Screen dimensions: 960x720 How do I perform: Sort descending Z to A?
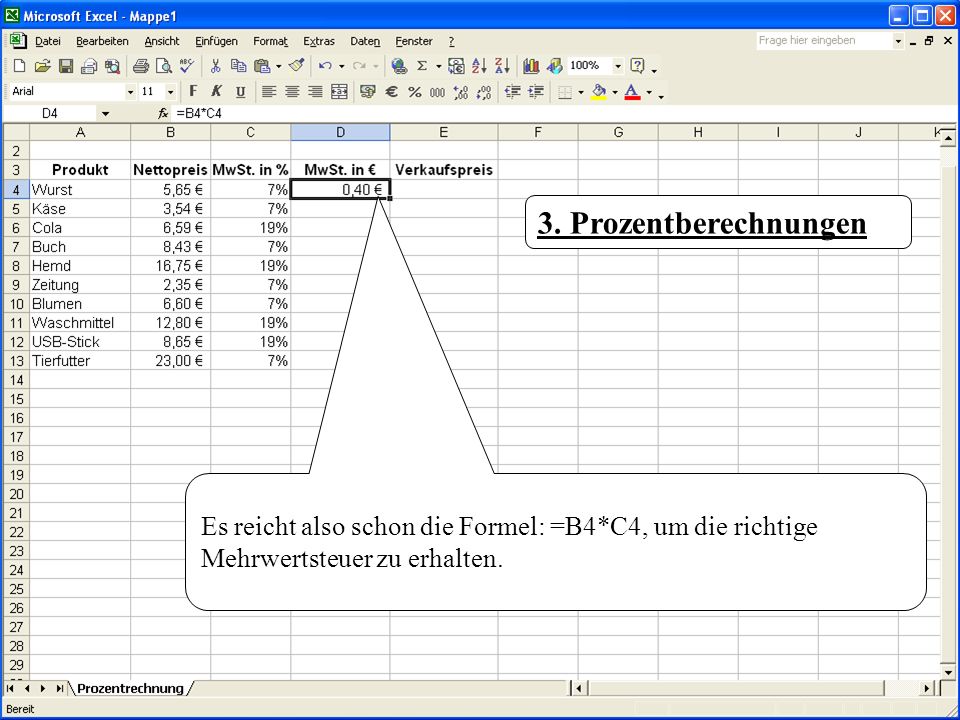pos(502,66)
